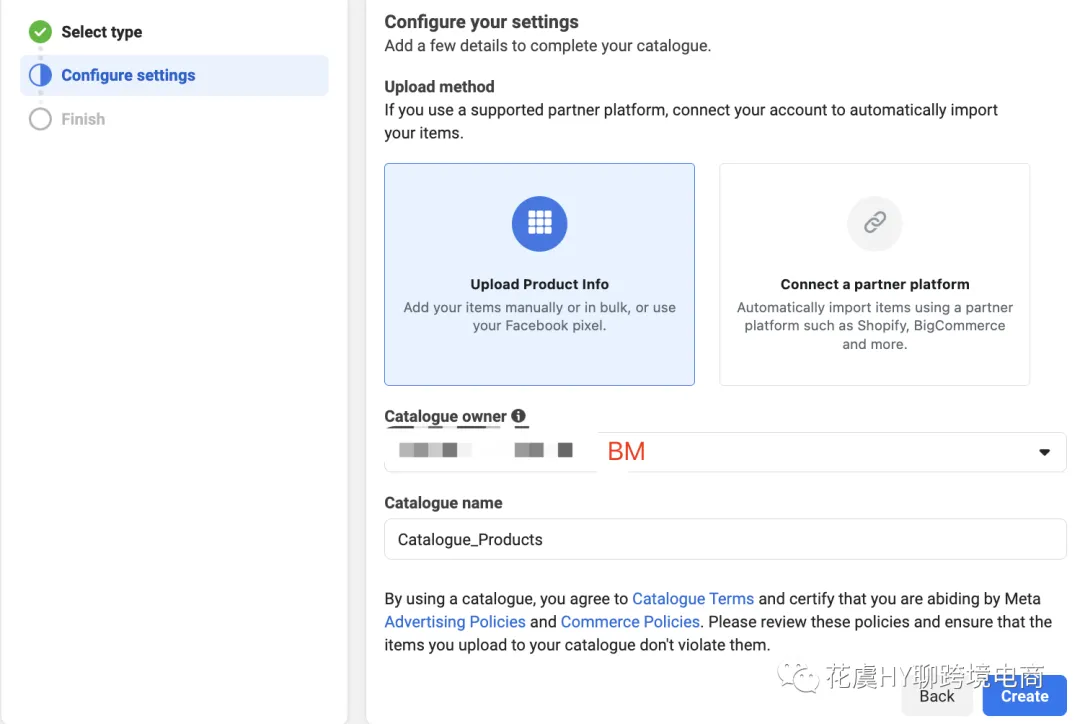
Task: Click the 'Add your items manually or in bulk' description
Action: click(x=539, y=316)
